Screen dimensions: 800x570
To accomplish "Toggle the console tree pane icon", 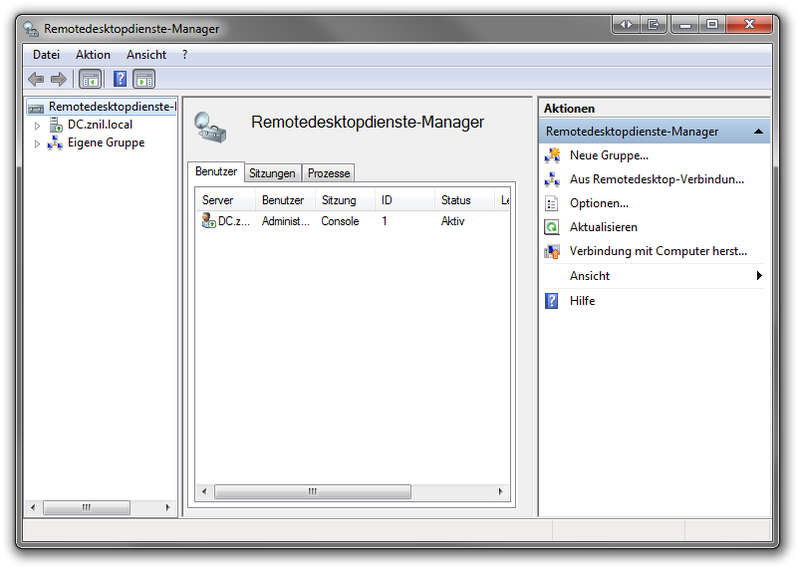I will click(x=90, y=79).
